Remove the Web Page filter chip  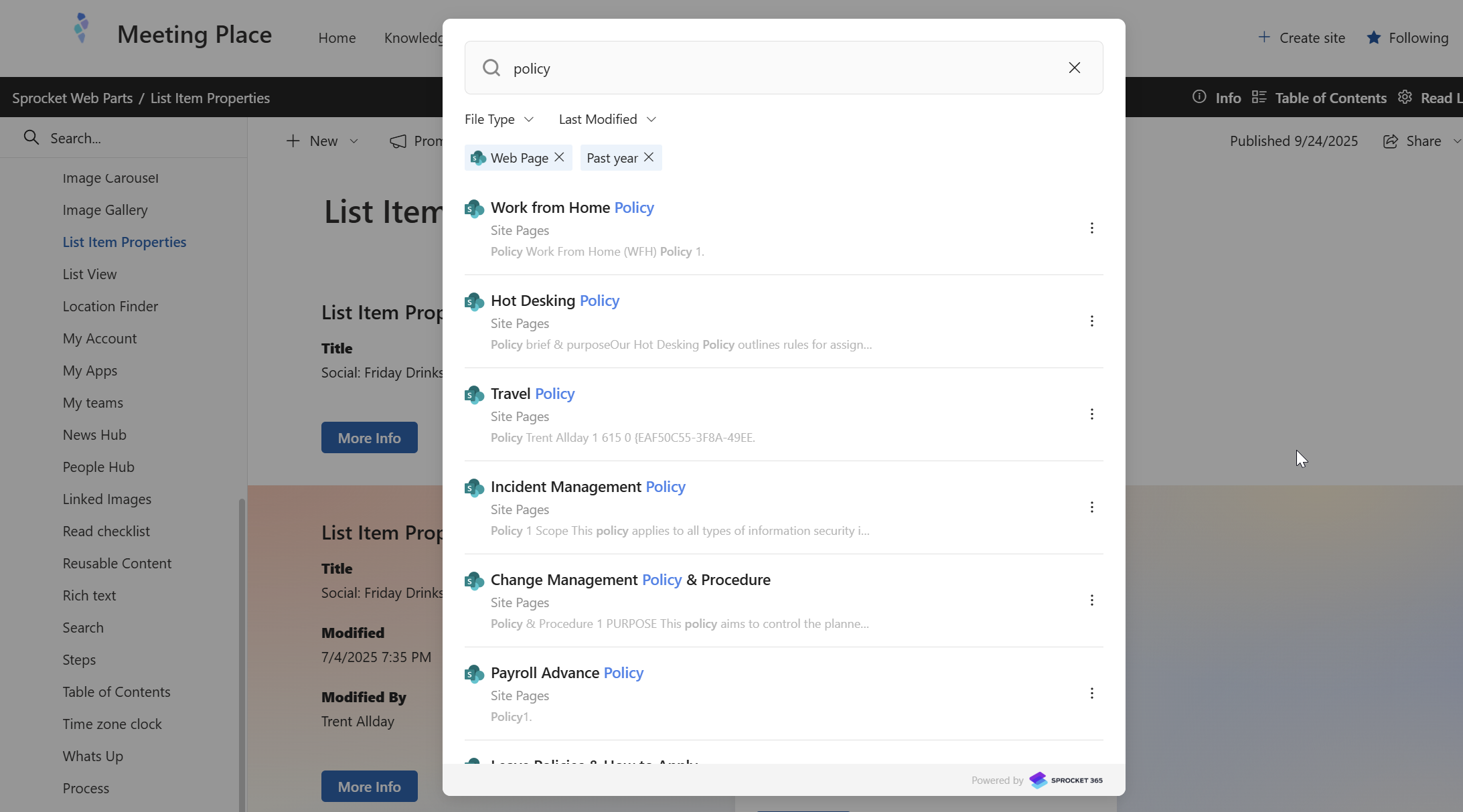coord(559,157)
